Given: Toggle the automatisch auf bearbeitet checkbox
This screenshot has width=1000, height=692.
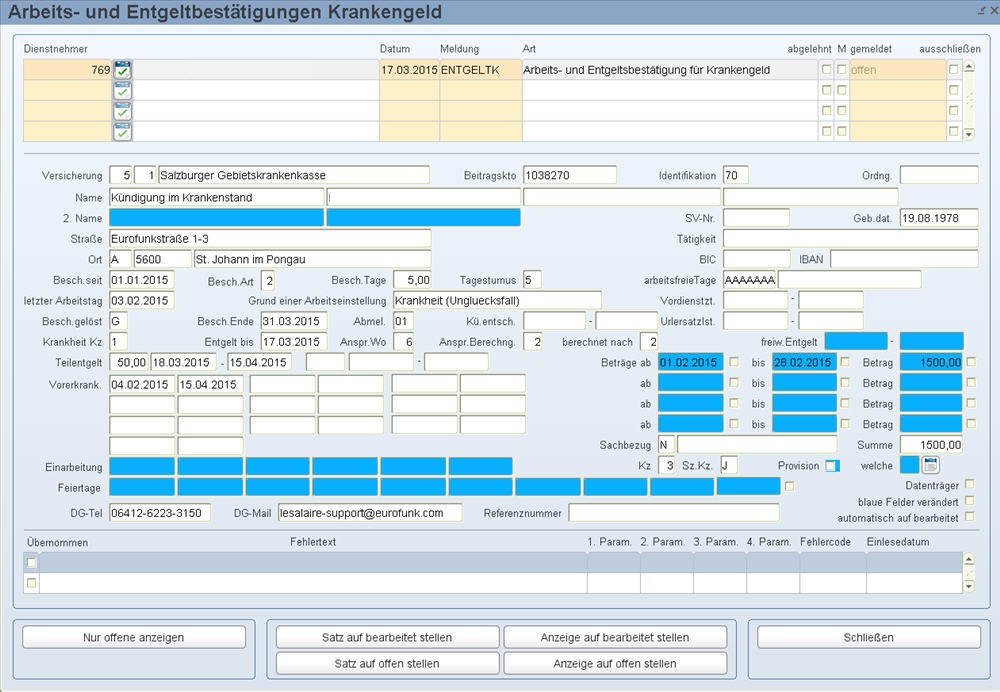Looking at the screenshot, I should pyautogui.click(x=969, y=517).
